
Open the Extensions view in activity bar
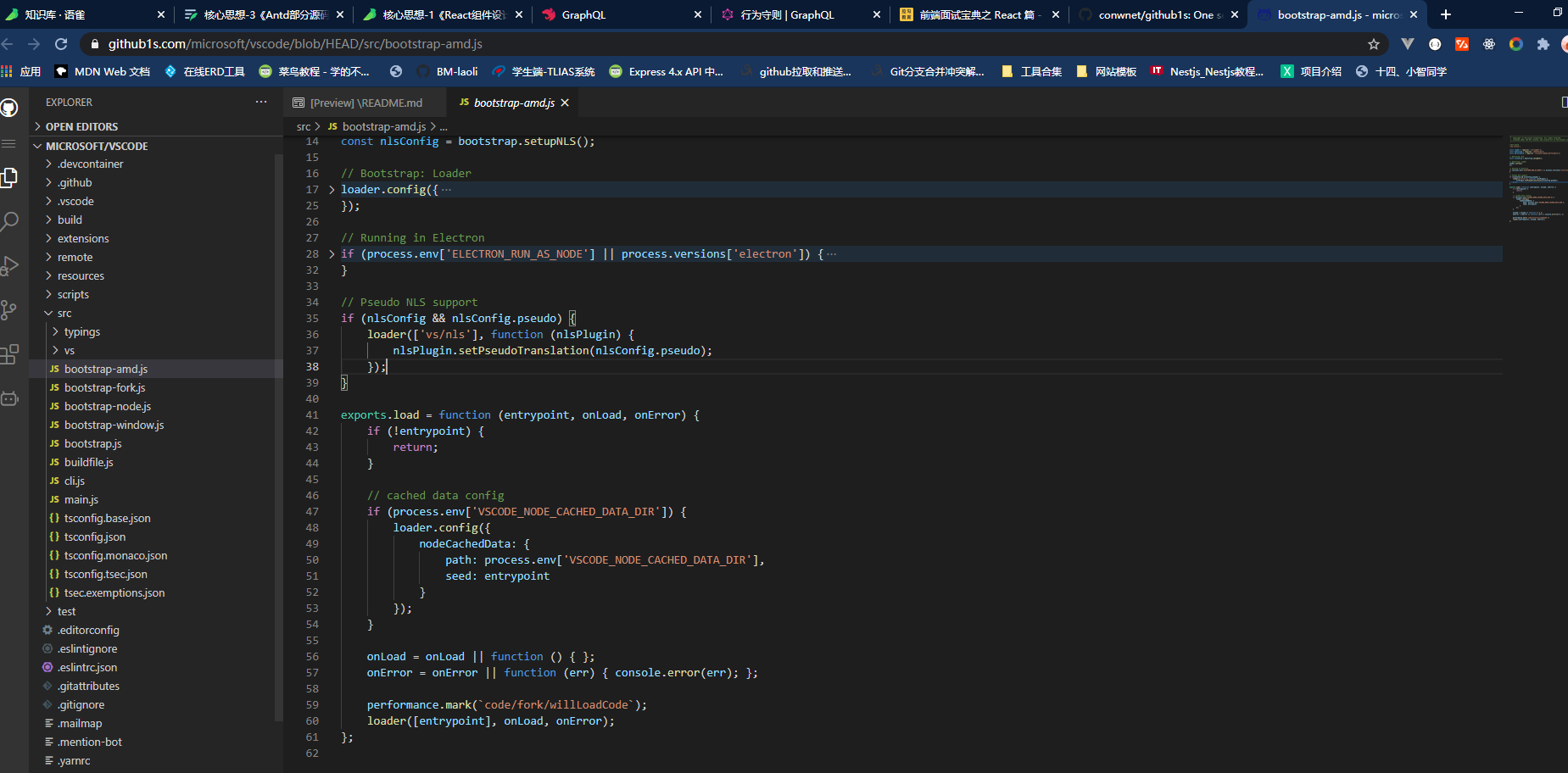tap(9, 354)
